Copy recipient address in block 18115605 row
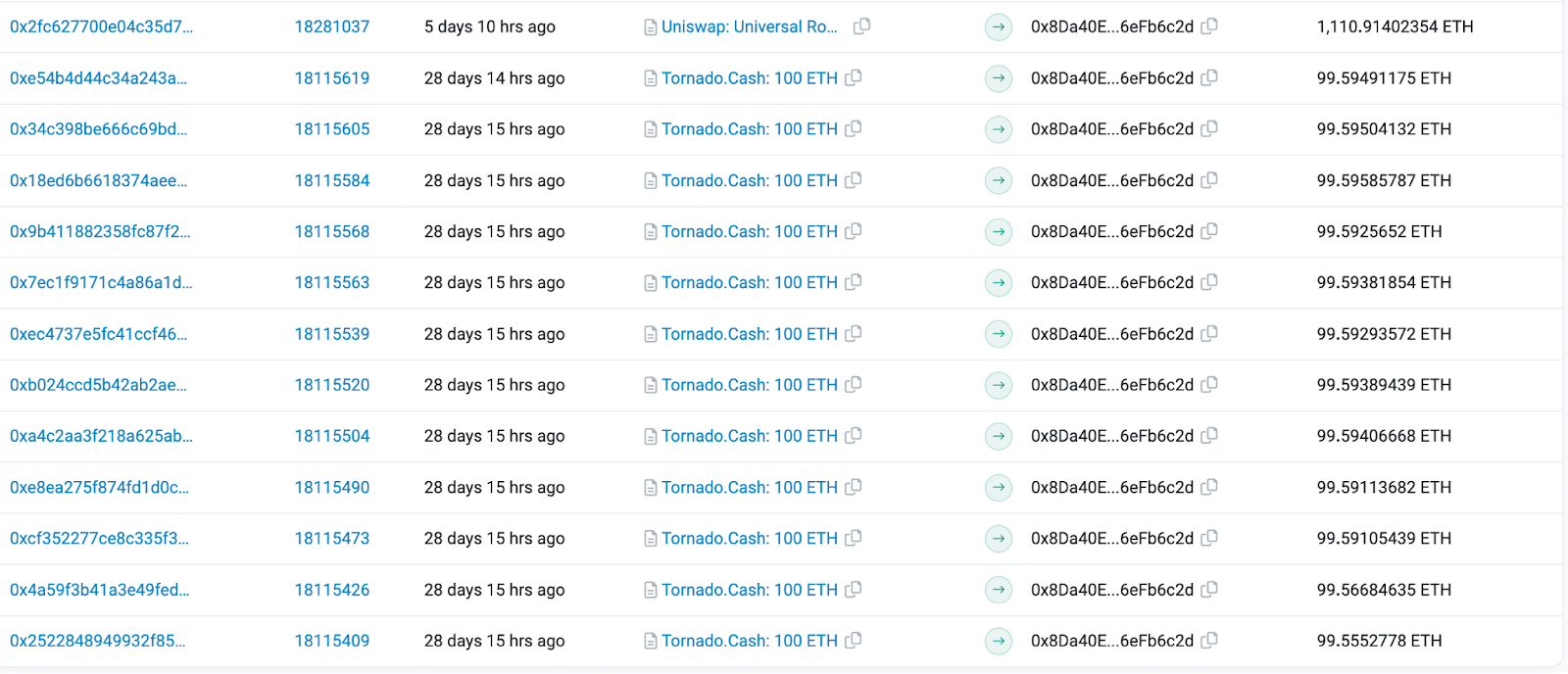The width and height of the screenshot is (1568, 674). [x=1209, y=129]
